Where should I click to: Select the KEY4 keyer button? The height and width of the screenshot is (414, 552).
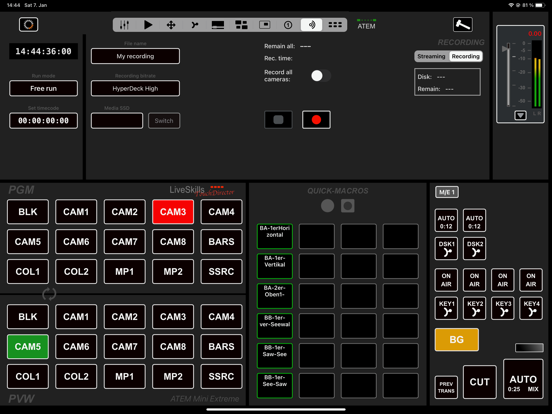coord(531,308)
